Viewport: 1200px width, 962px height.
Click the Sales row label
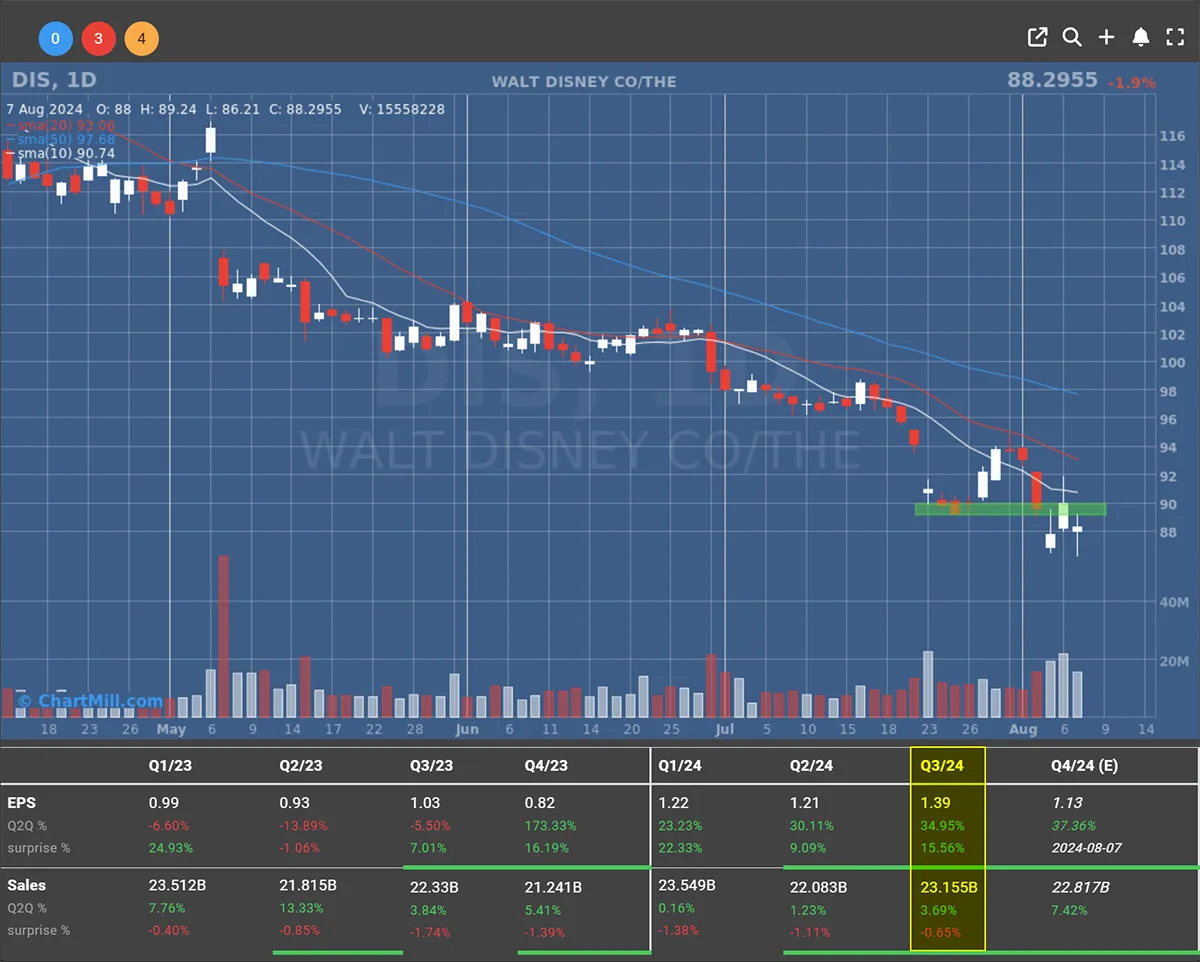[x=26, y=885]
